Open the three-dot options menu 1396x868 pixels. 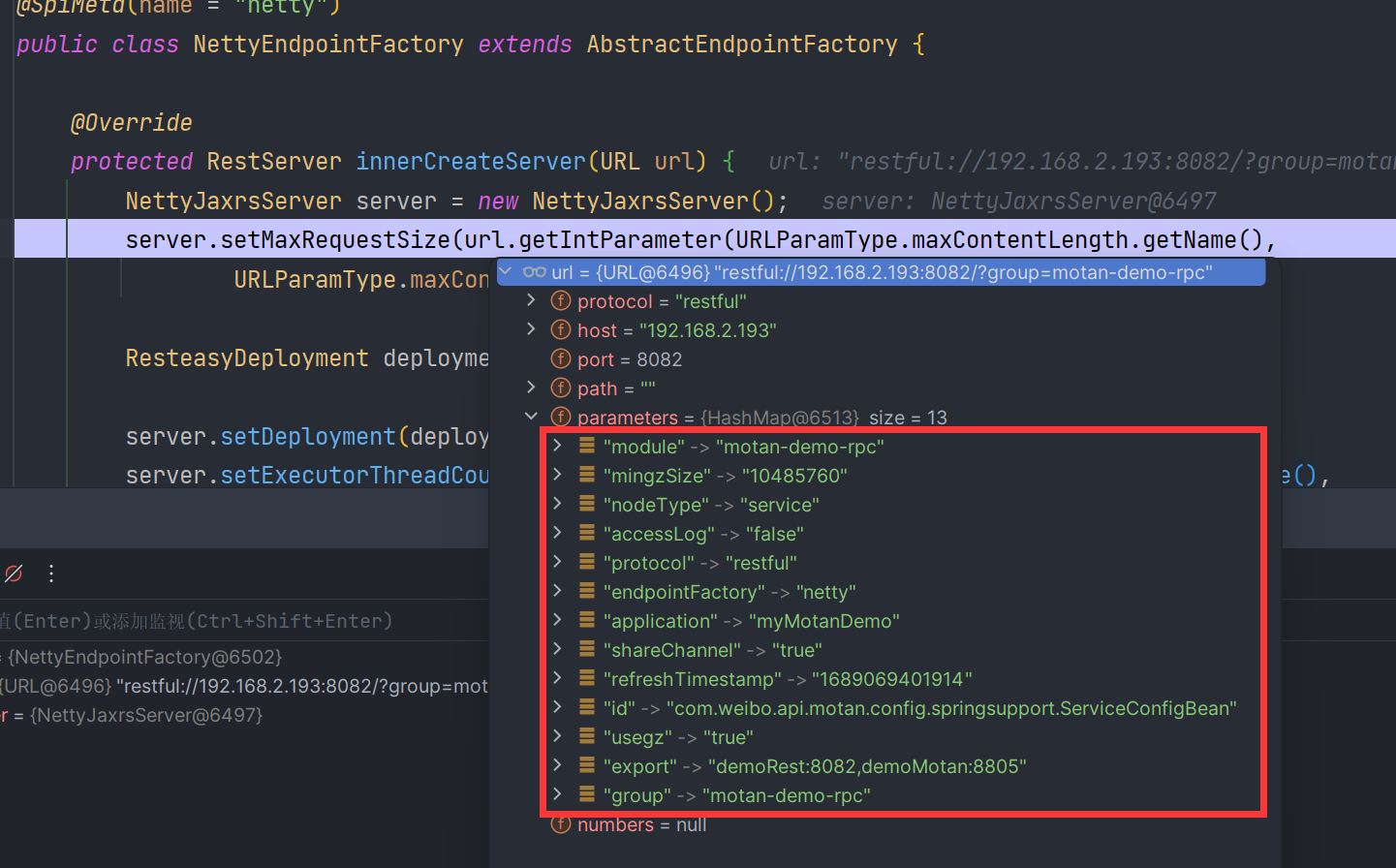coord(50,573)
